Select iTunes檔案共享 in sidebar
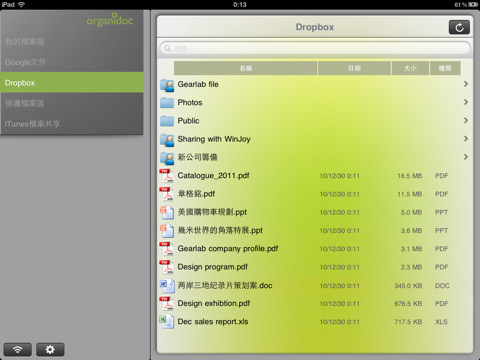Image resolution: width=480 pixels, height=360 pixels. tap(72, 124)
